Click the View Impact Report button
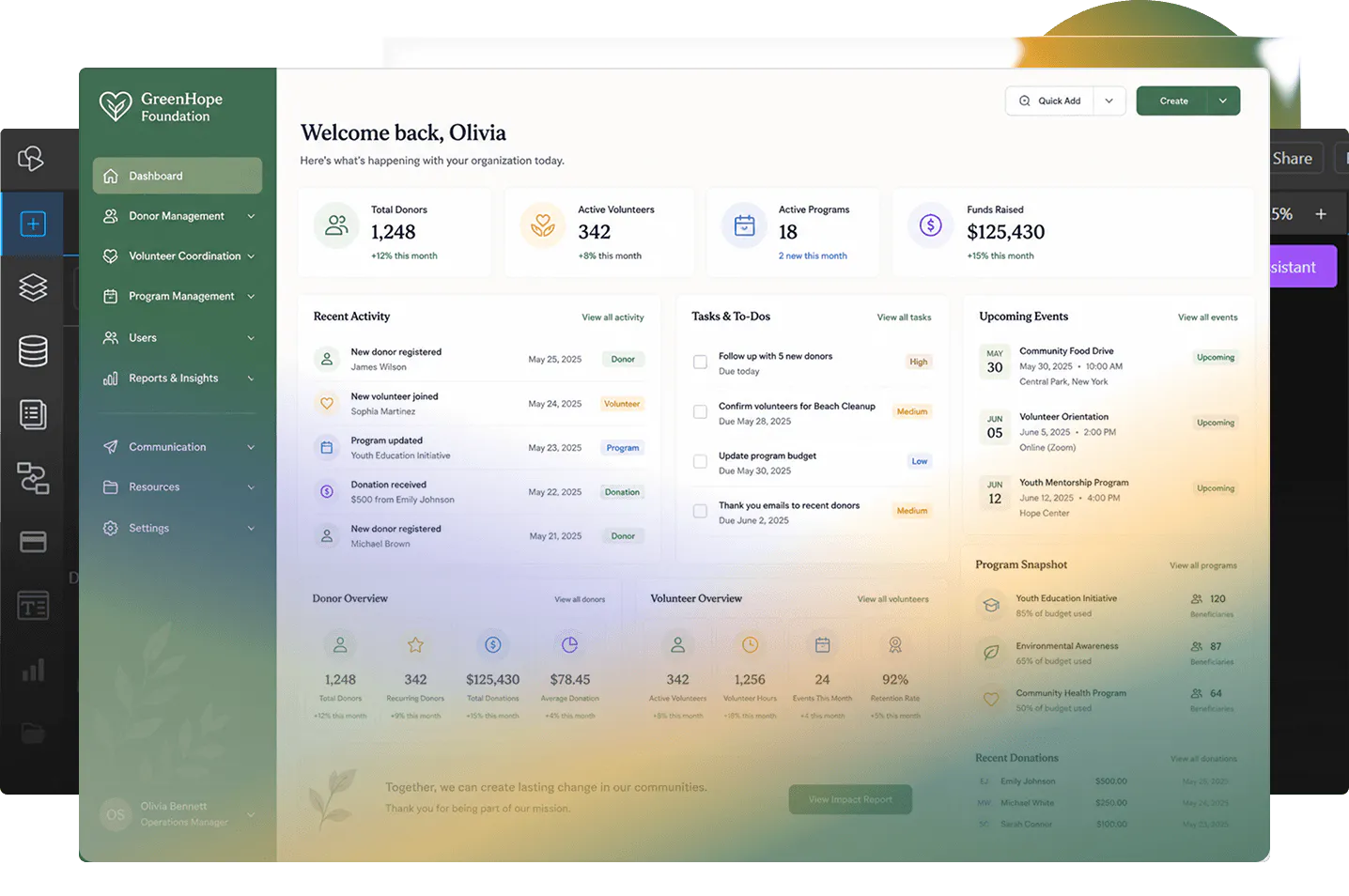The image size is (1349, 896). pyautogui.click(x=850, y=799)
